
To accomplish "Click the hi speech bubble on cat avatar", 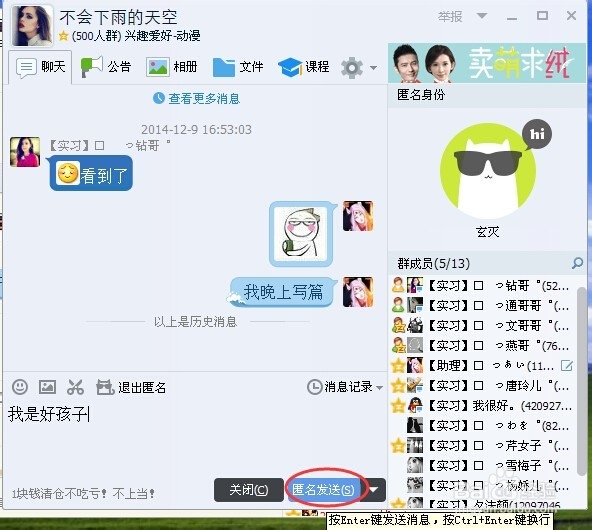I will click(537, 134).
